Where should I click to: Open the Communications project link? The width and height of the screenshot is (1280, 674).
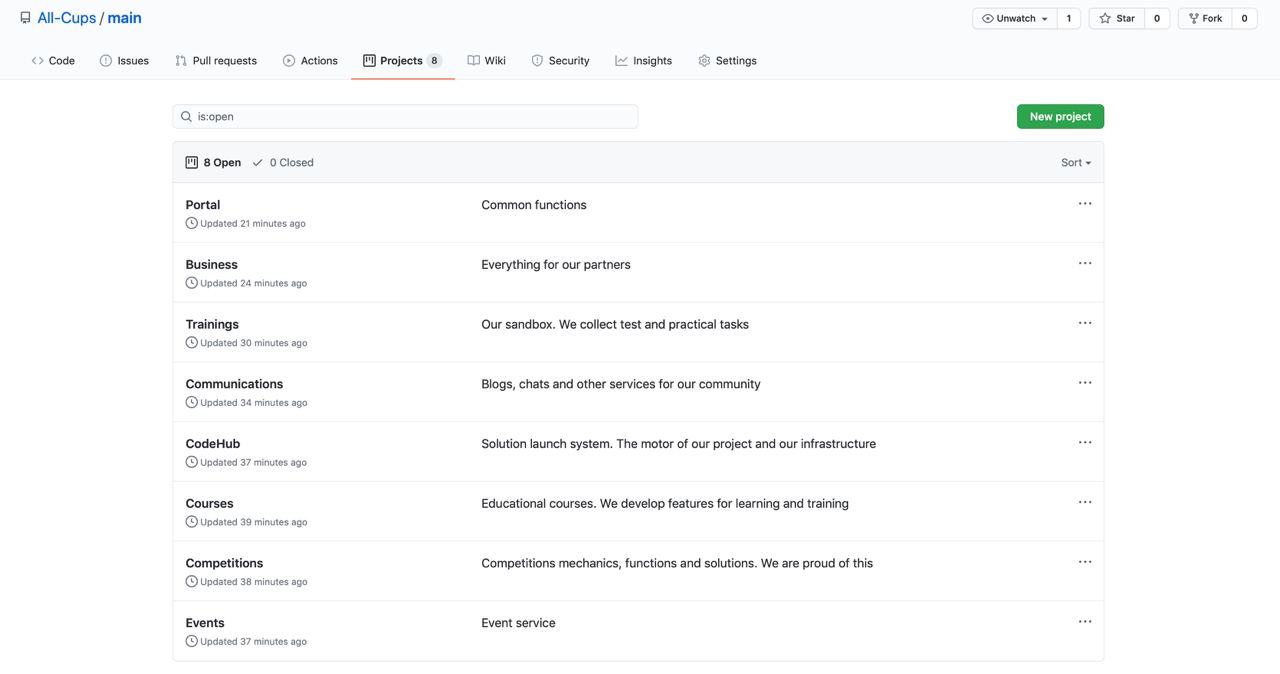click(x=234, y=384)
